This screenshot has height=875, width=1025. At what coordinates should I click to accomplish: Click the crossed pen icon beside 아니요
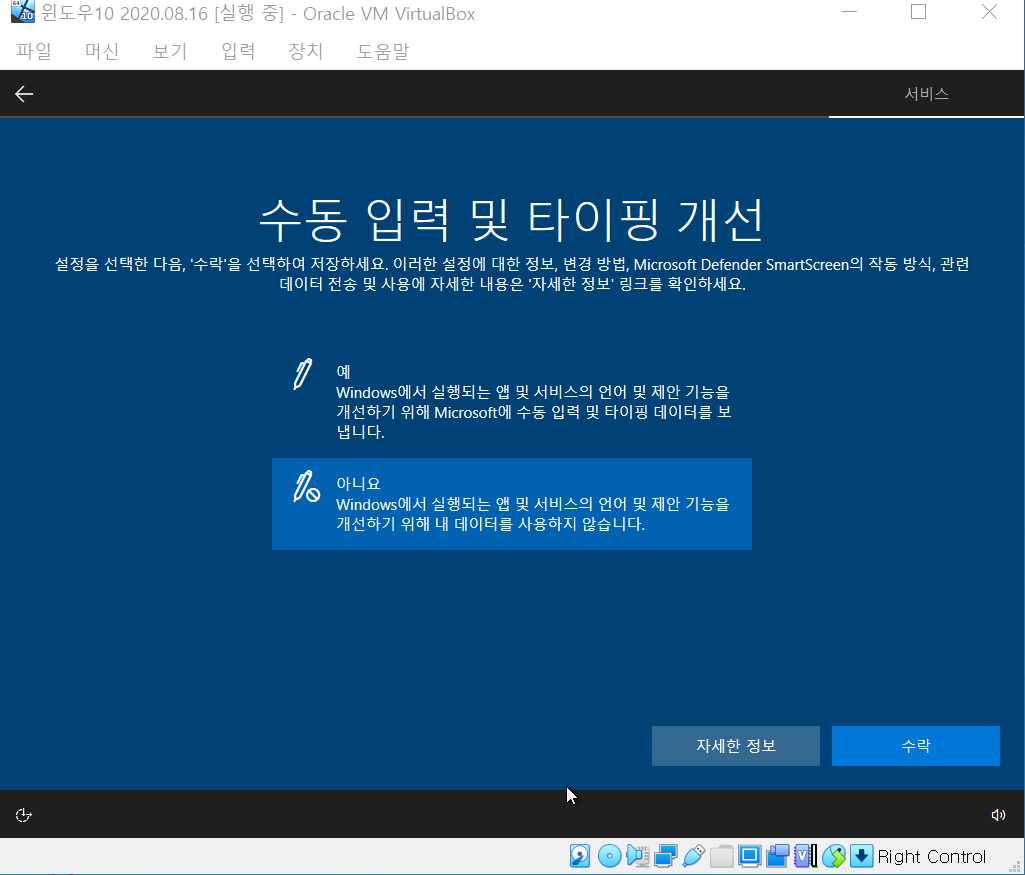(306, 486)
